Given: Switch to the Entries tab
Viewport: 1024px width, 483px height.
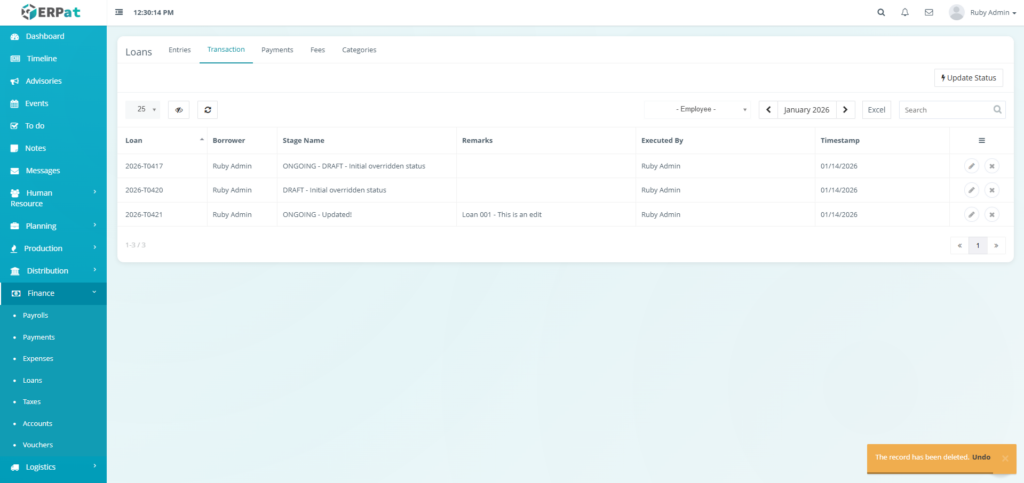Looking at the screenshot, I should 180,50.
